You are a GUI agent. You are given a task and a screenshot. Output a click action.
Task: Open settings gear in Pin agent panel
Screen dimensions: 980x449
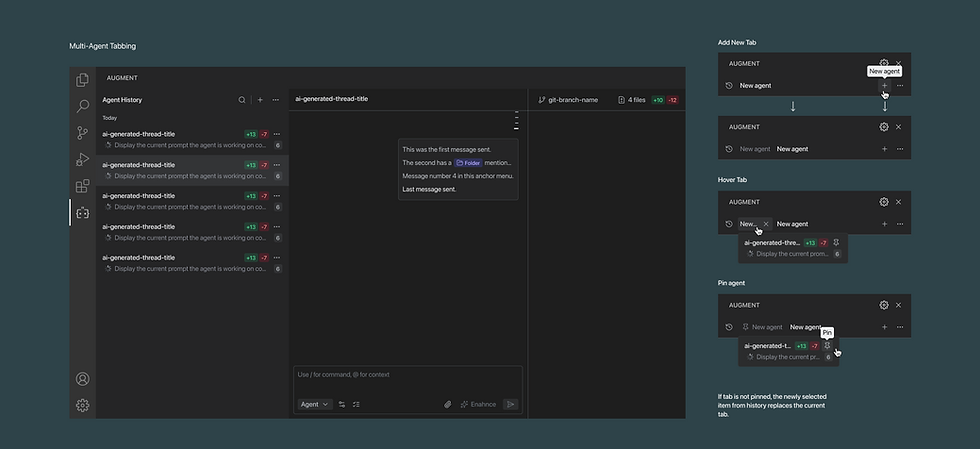884,305
